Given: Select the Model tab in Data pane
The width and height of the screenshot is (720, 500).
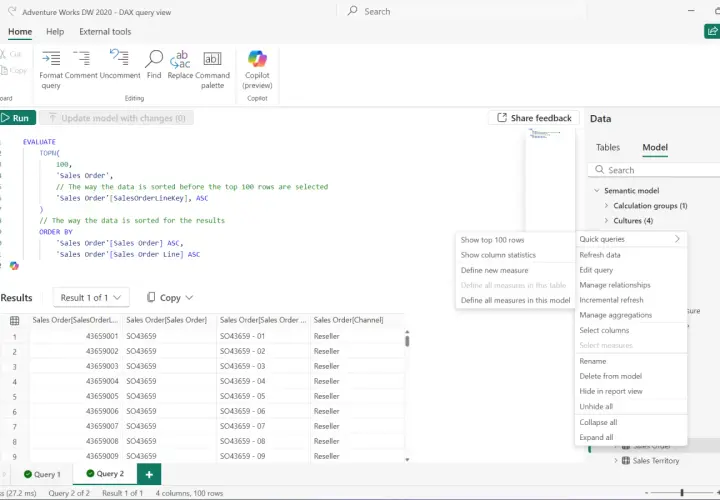Looking at the screenshot, I should (655, 147).
